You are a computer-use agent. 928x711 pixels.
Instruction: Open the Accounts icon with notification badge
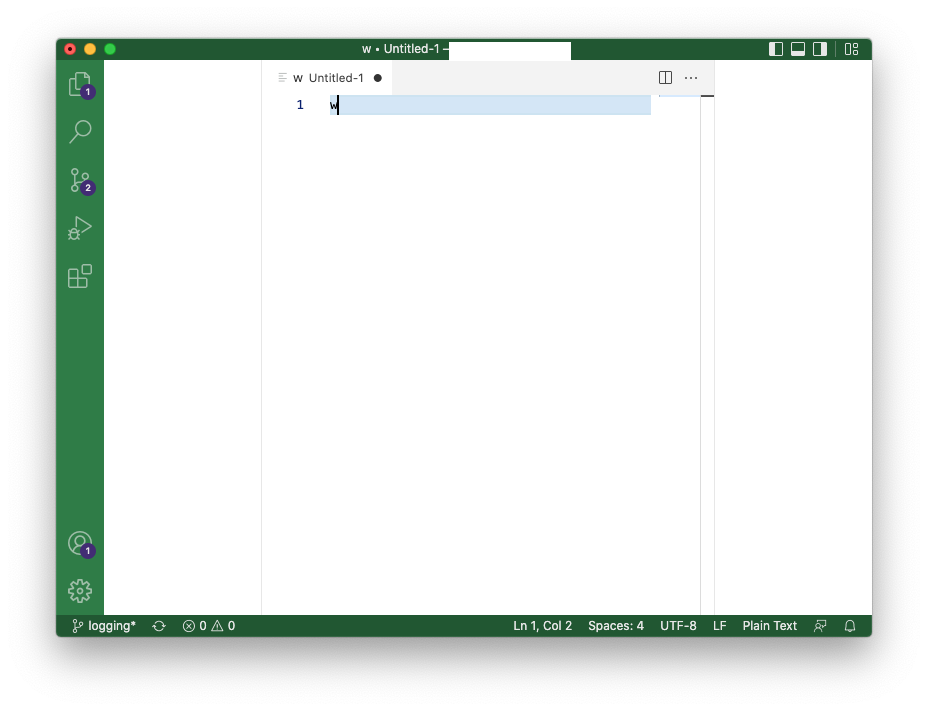point(80,543)
